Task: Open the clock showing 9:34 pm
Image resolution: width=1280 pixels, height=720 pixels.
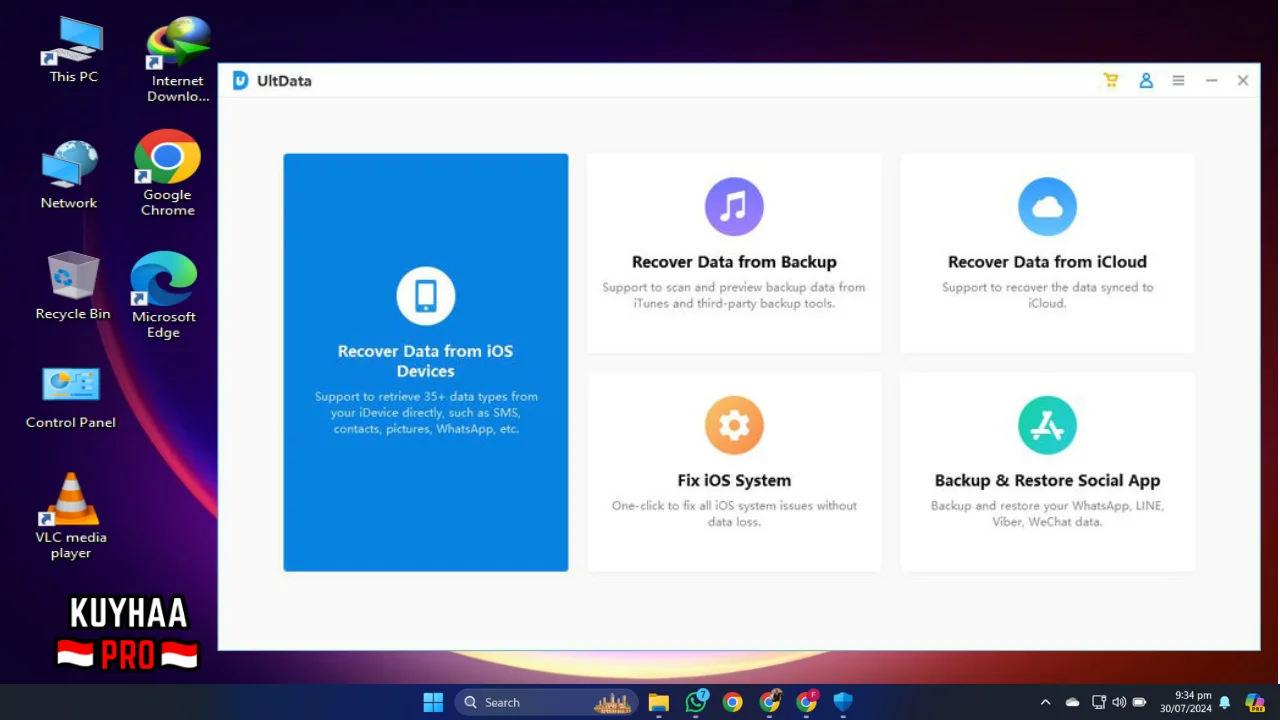Action: (x=1185, y=702)
